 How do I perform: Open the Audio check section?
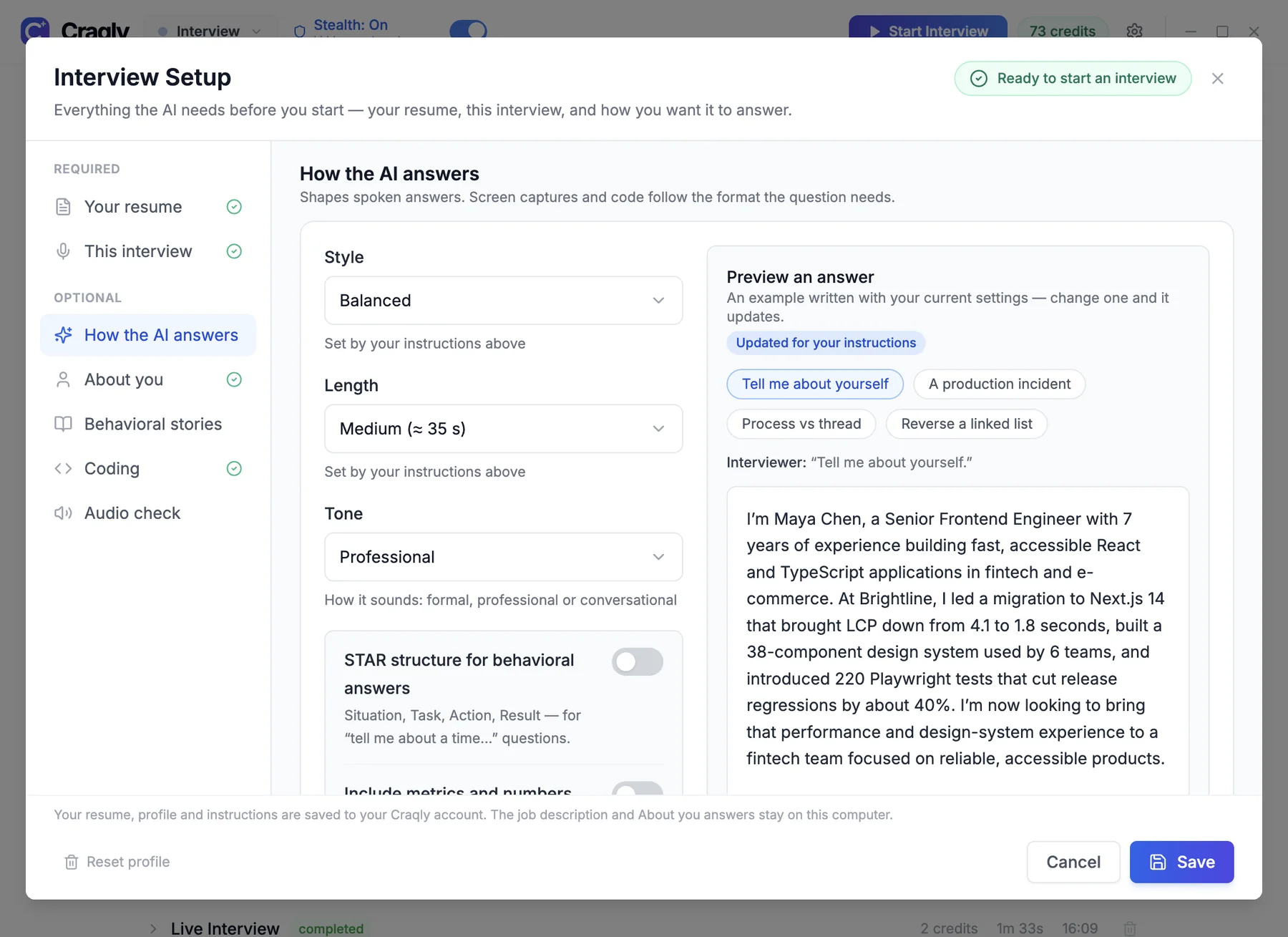(x=148, y=513)
